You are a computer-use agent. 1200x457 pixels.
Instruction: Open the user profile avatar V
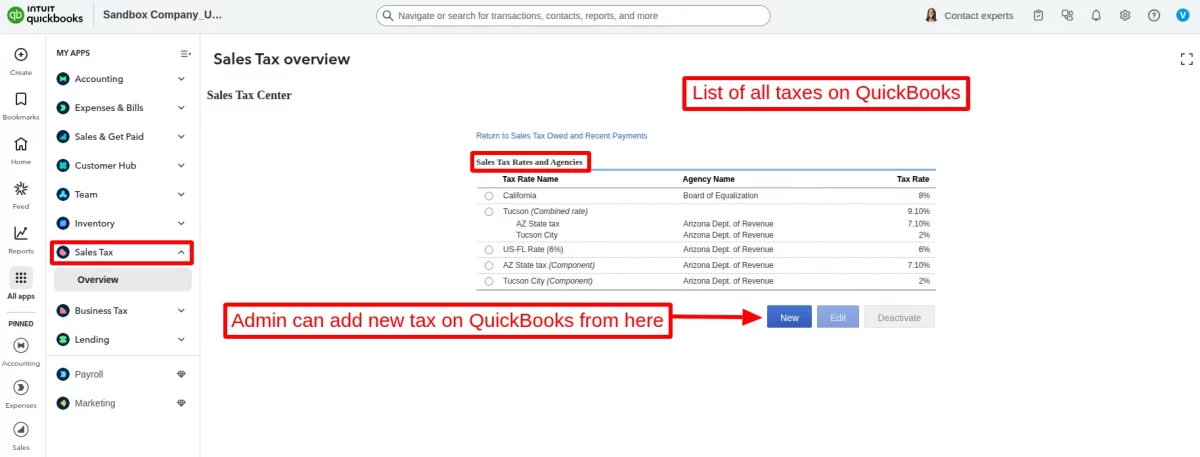point(1182,15)
